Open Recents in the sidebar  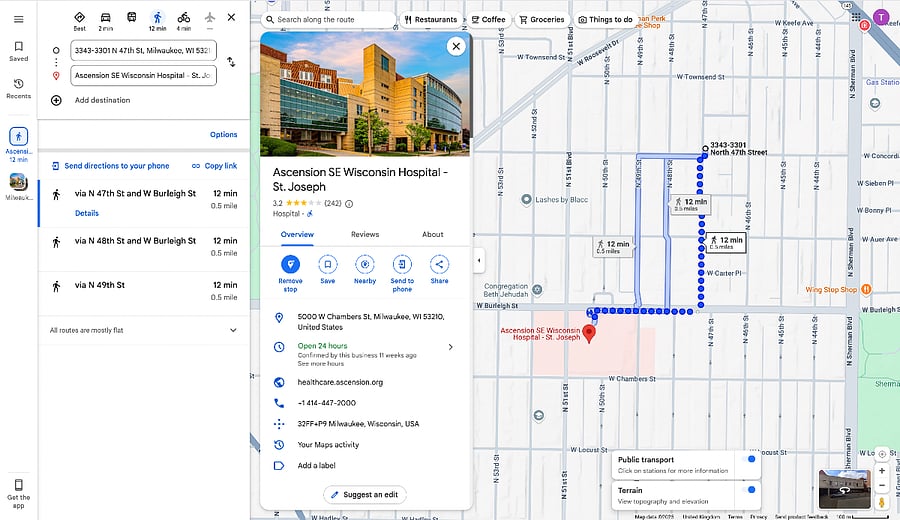[x=18, y=89]
